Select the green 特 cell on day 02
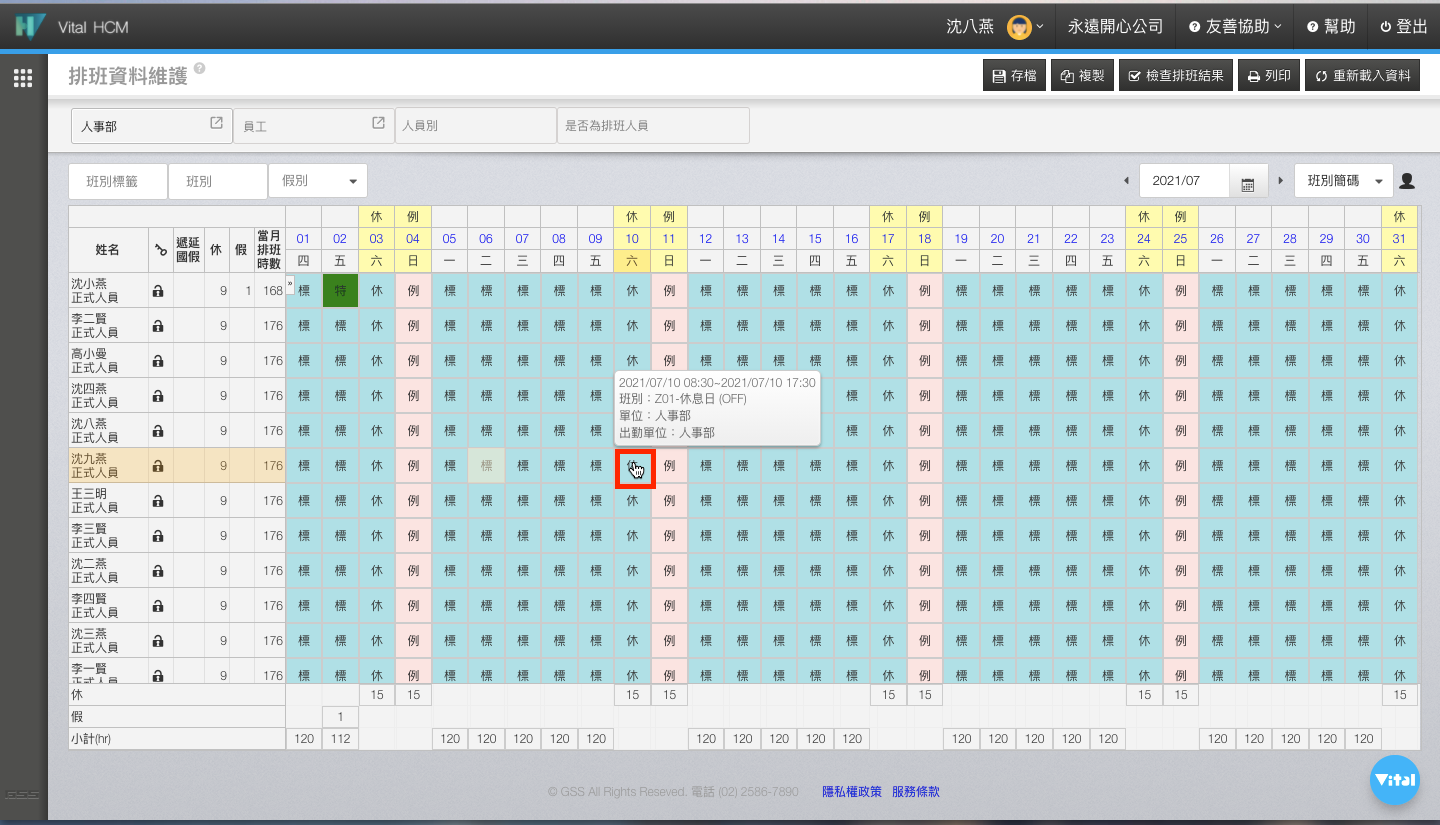The height and width of the screenshot is (825, 1440). (340, 291)
